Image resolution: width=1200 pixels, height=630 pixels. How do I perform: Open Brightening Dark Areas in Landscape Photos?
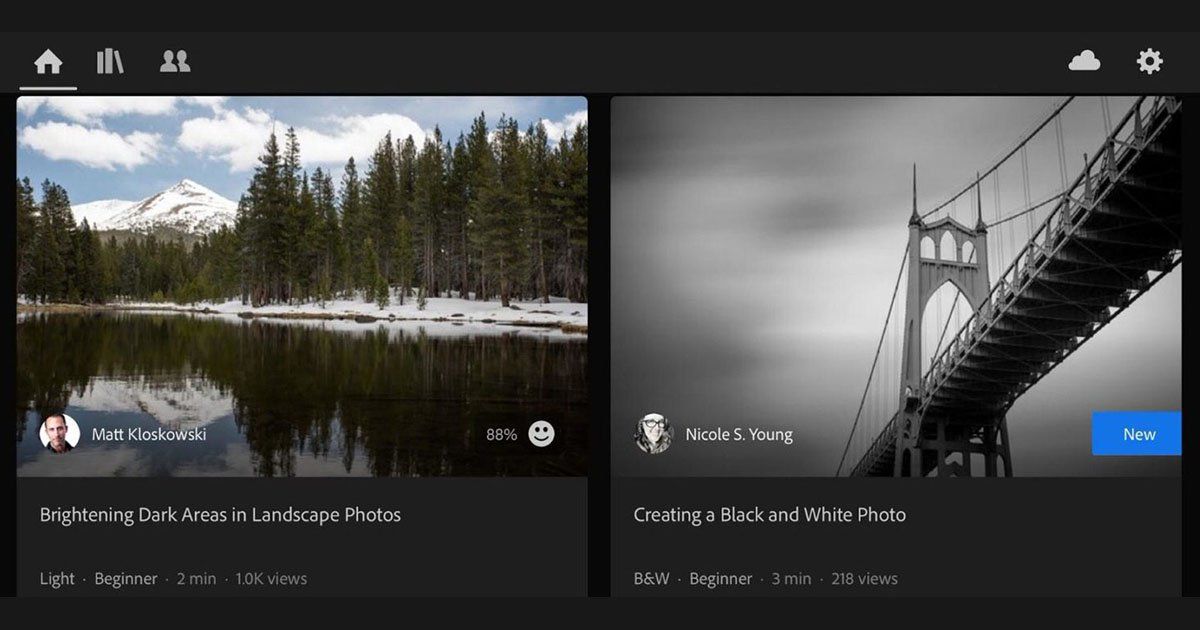point(220,515)
